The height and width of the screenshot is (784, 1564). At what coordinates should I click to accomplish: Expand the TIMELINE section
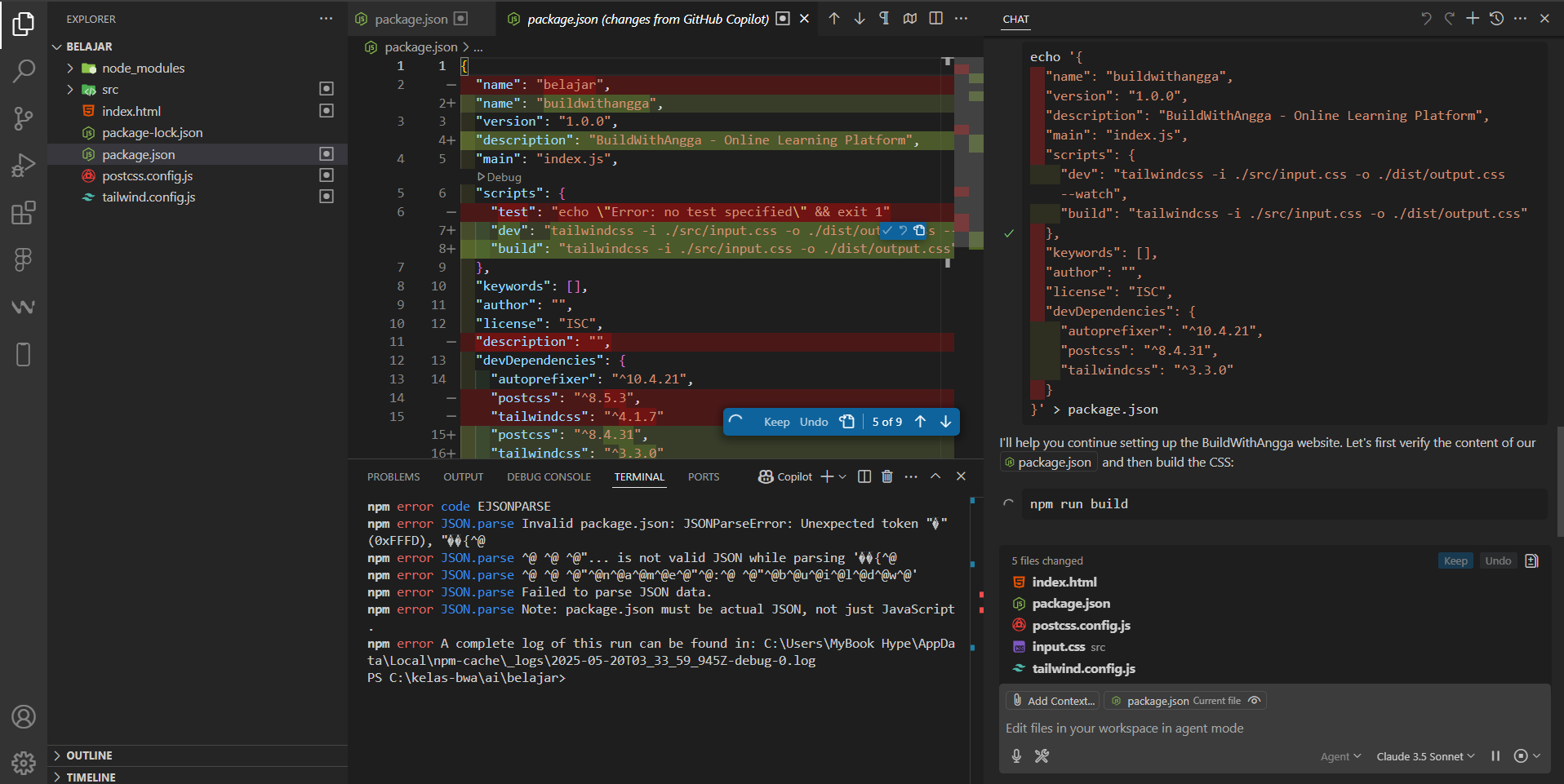[x=57, y=777]
